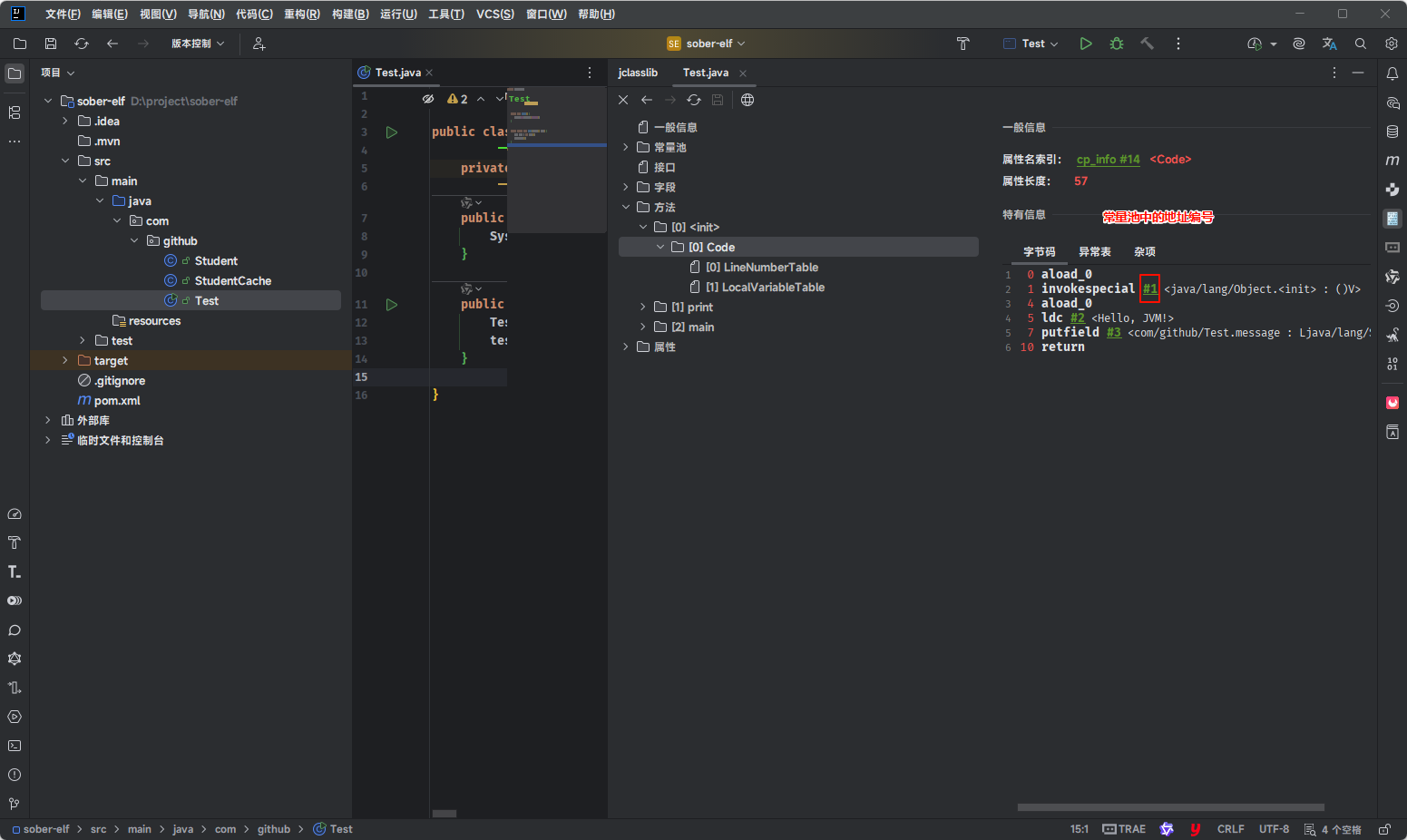Screen dimensions: 1407x840
Task: Open the 构建(B) menu
Action: click(350, 14)
